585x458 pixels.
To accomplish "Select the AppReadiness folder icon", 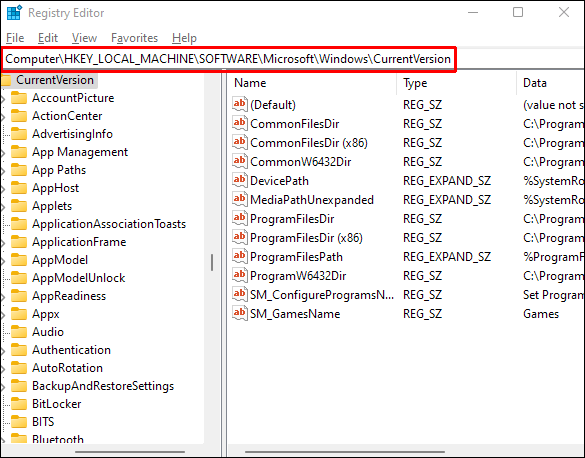I will pos(19,296).
